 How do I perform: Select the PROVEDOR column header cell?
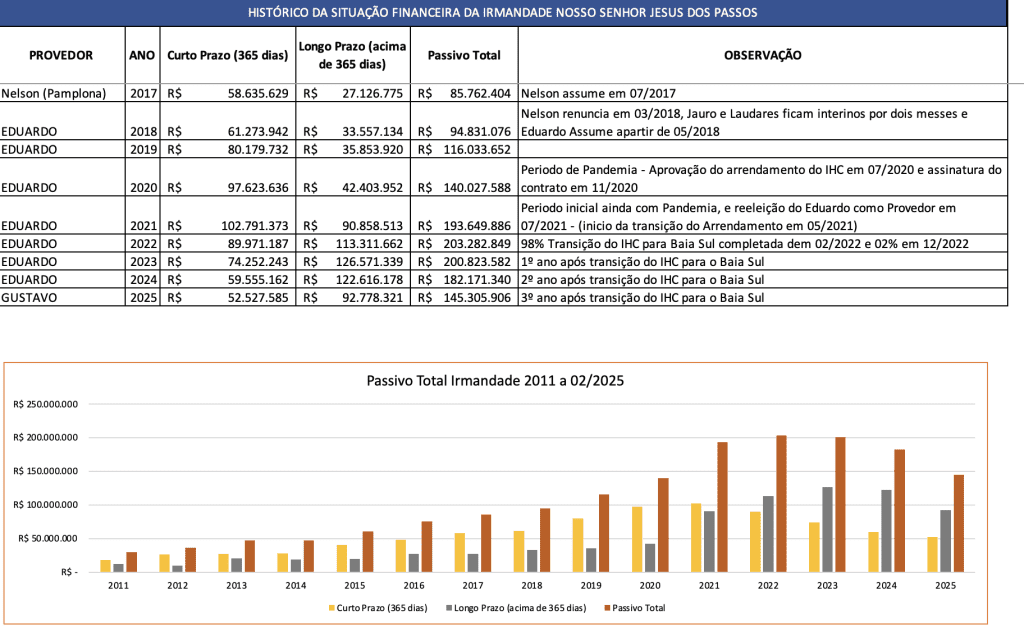(x=62, y=56)
